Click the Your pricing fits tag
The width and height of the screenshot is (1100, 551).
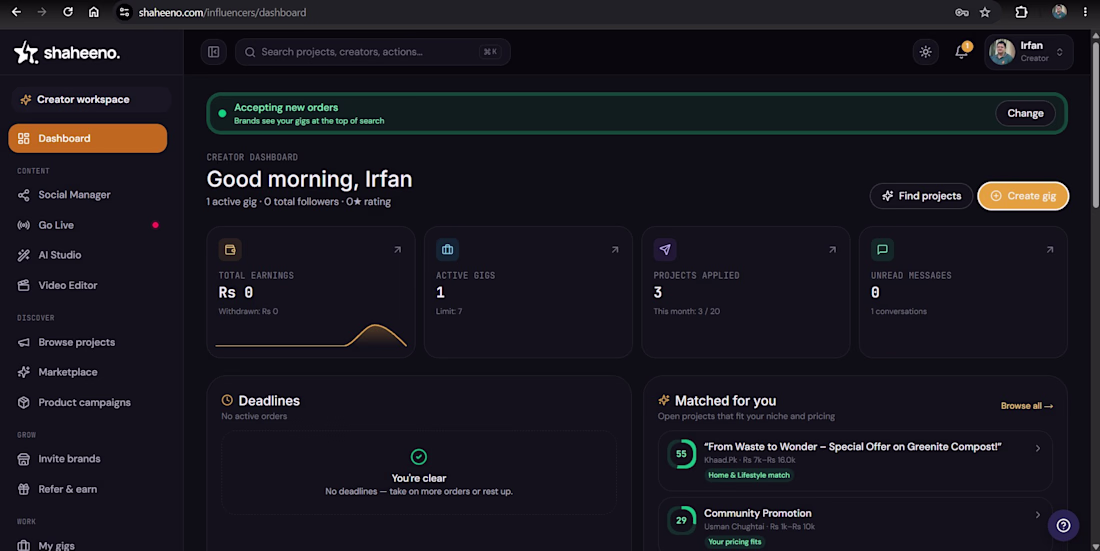[735, 542]
